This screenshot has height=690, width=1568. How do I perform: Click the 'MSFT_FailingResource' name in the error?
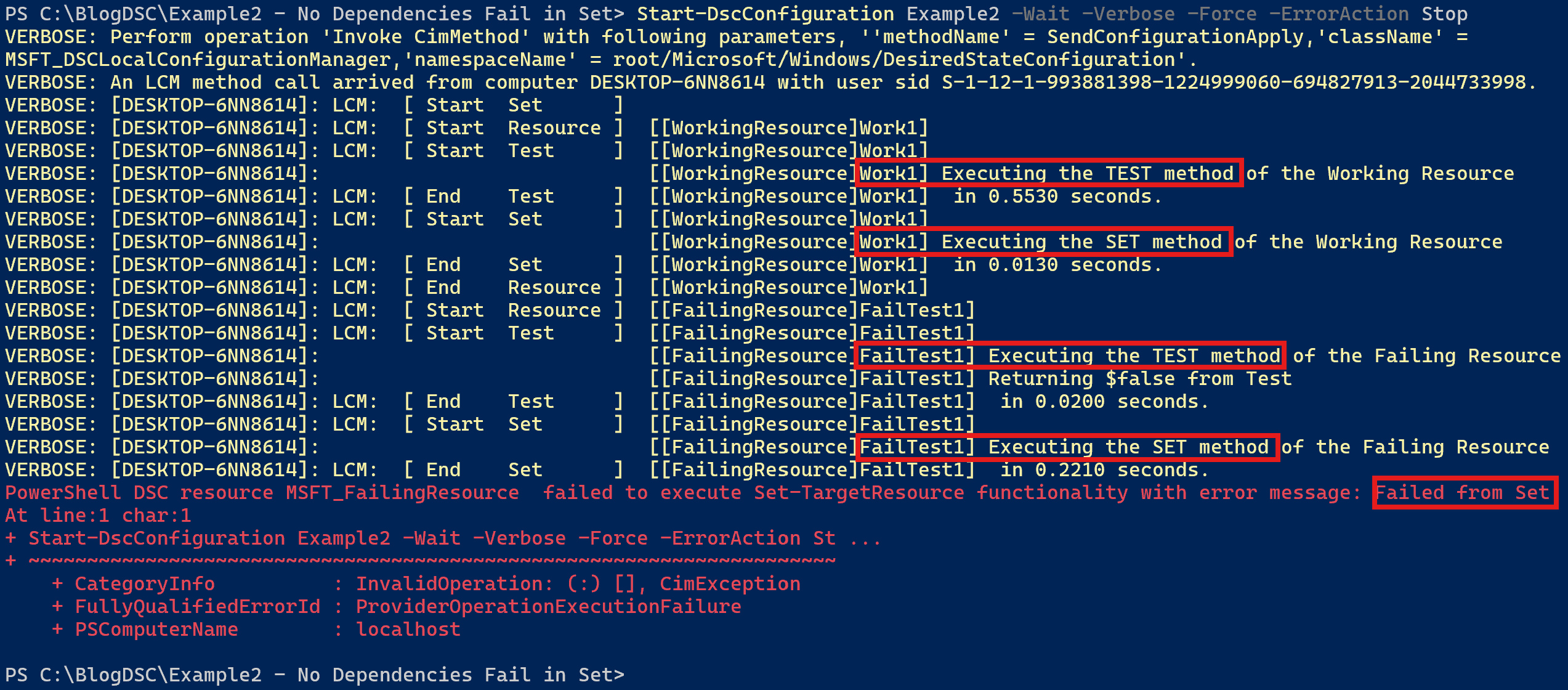[x=403, y=493]
